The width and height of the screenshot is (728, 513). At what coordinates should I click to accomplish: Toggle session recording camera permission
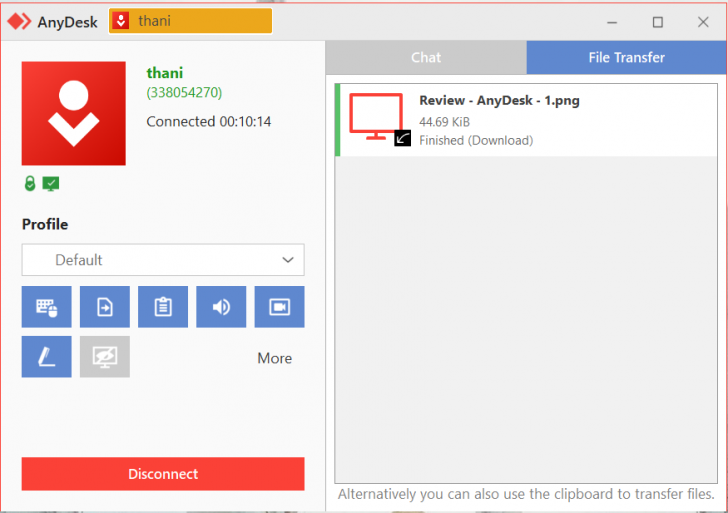pyautogui.click(x=280, y=307)
